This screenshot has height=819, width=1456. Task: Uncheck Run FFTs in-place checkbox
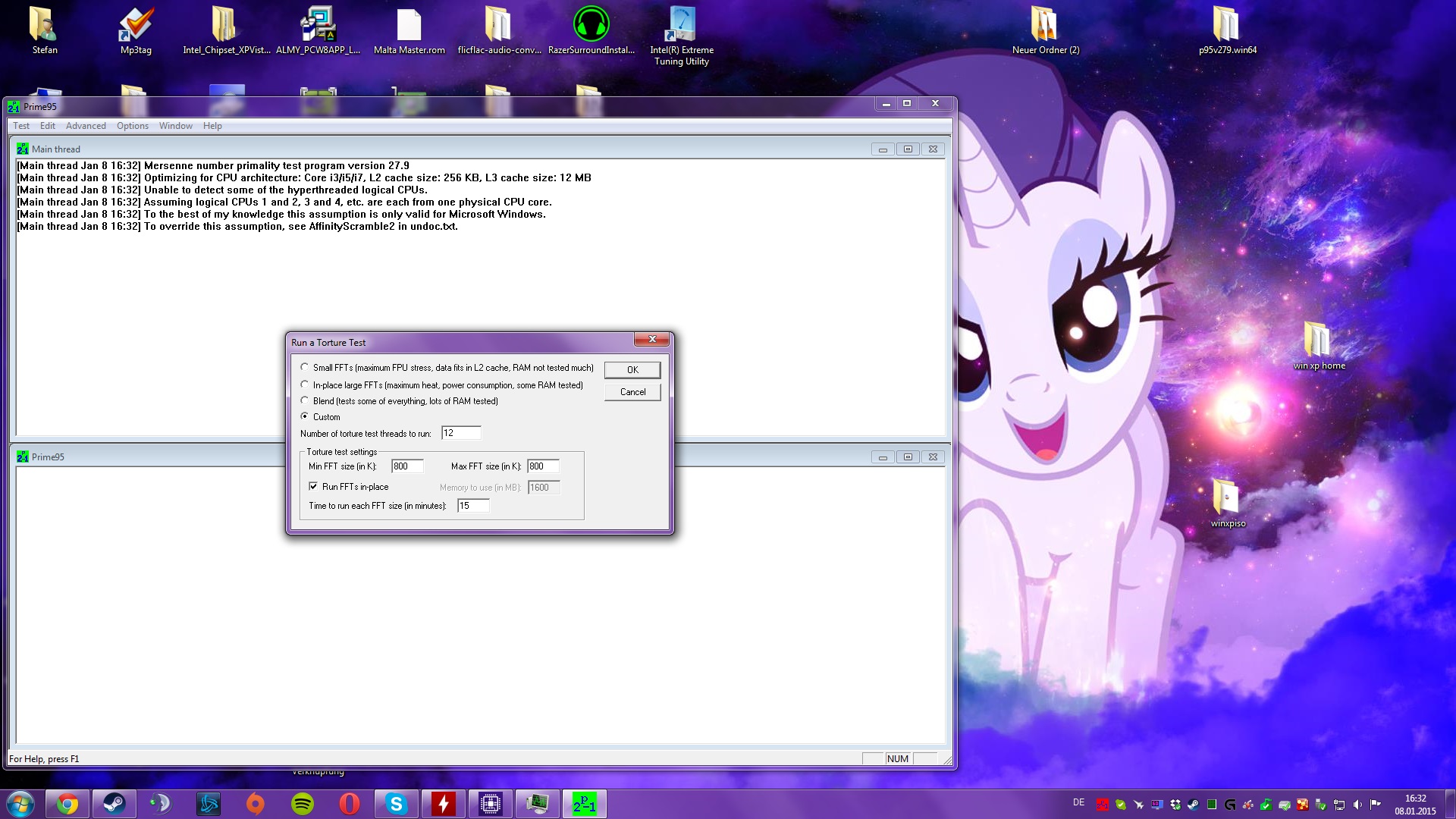point(313,487)
